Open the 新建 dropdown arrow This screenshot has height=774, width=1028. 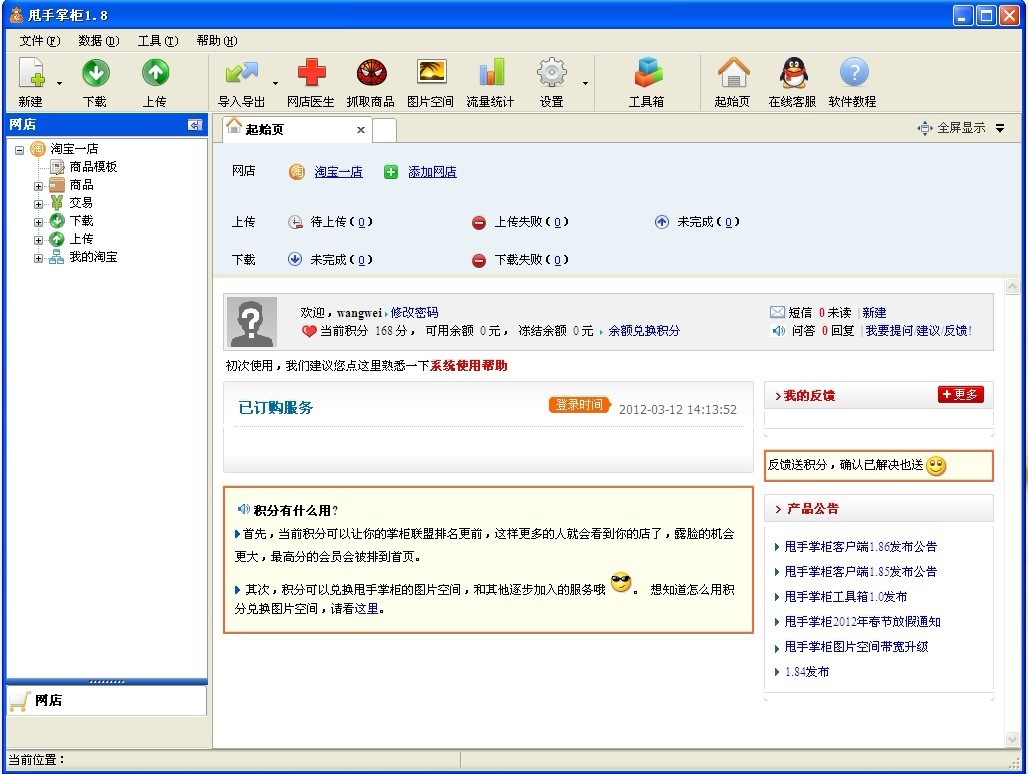[x=60, y=84]
